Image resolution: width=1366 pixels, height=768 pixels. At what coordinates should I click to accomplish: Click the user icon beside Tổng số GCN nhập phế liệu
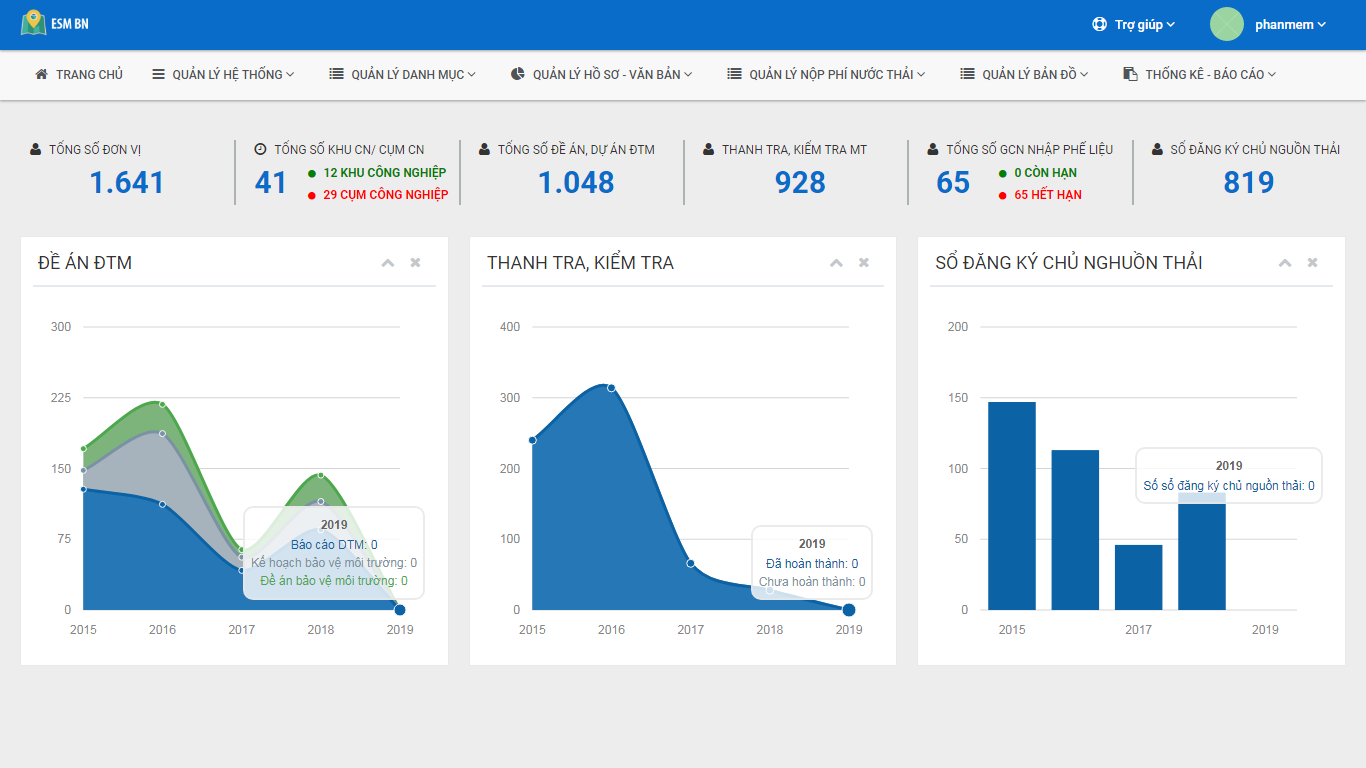pyautogui.click(x=932, y=149)
